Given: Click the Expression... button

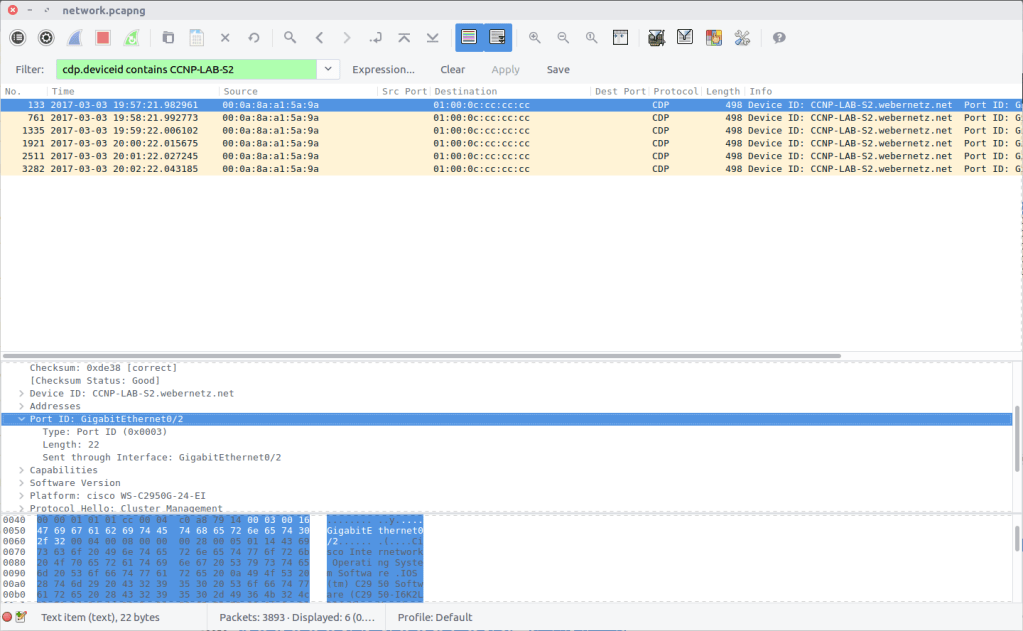Looking at the screenshot, I should click(x=383, y=70).
